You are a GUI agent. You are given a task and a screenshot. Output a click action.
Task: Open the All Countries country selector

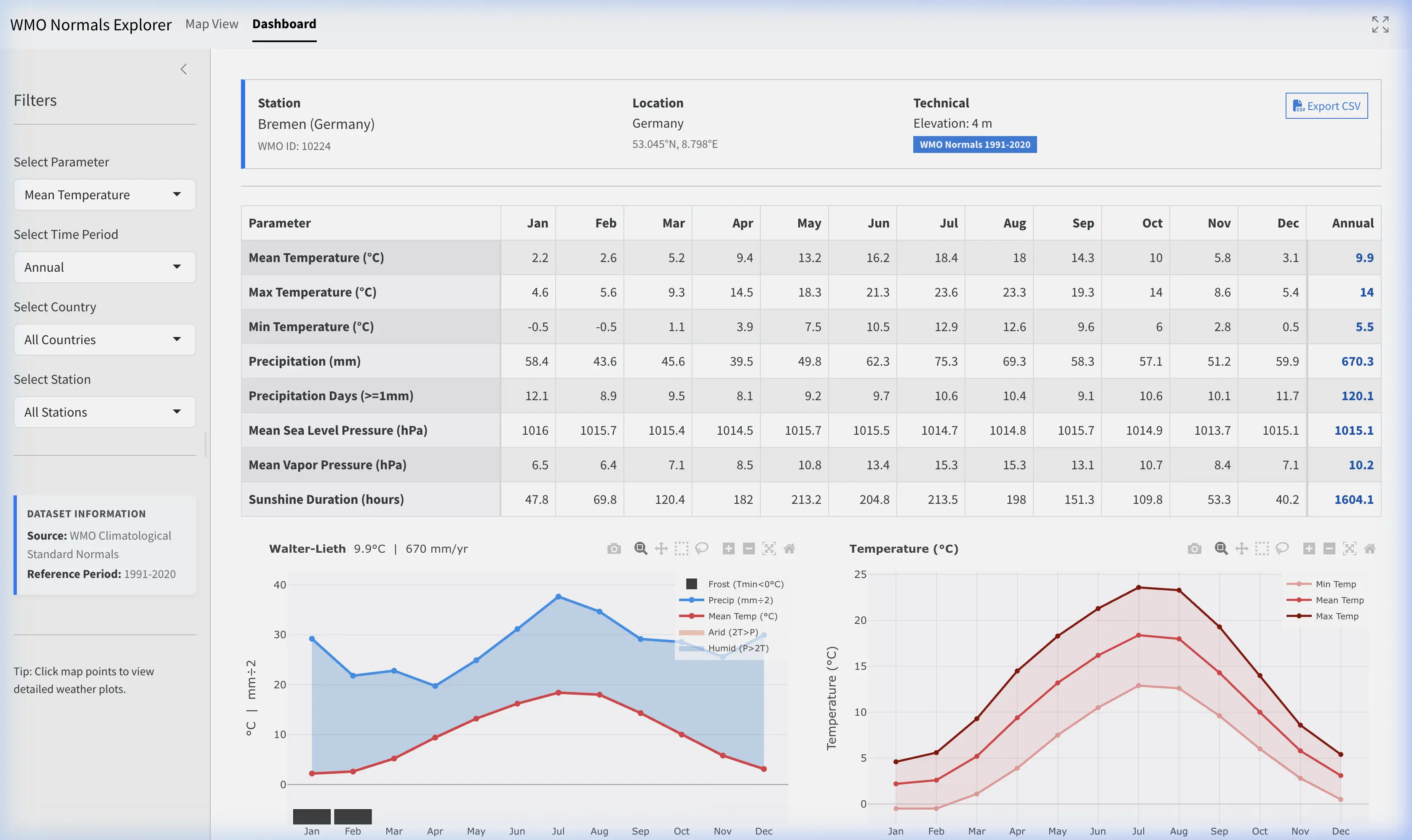pos(104,339)
